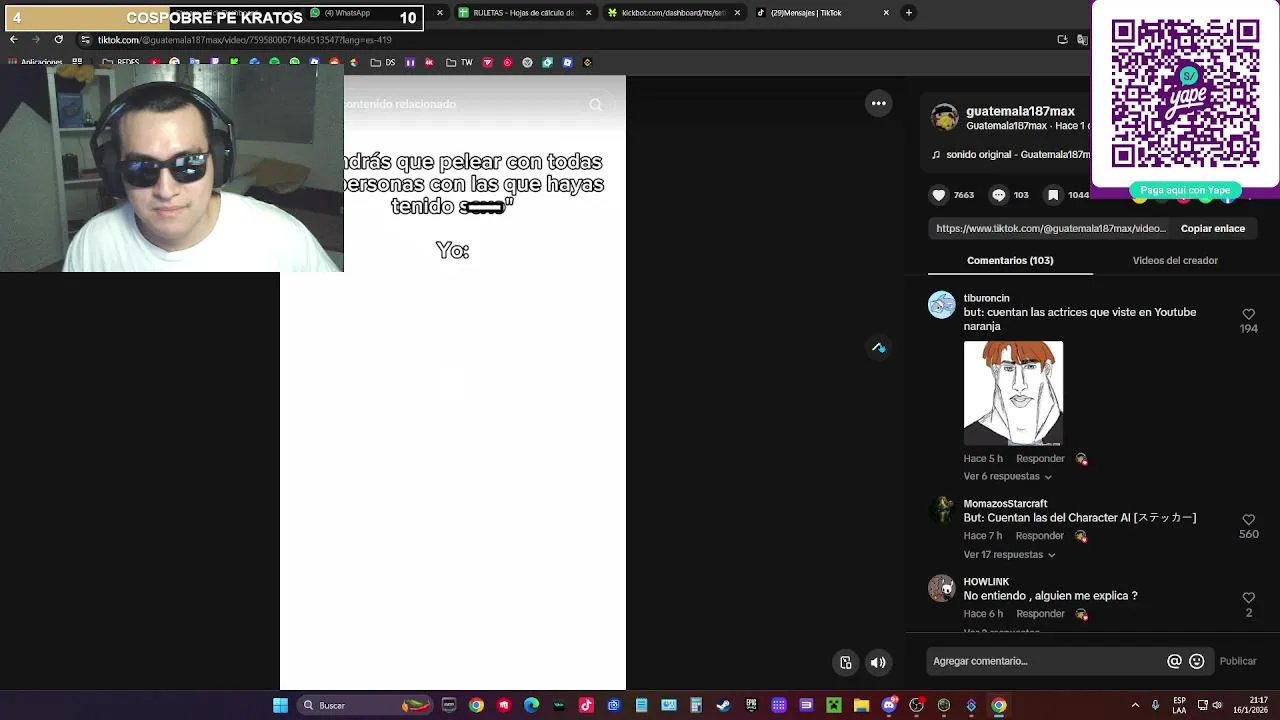This screenshot has width=1280, height=720.
Task: Switch to kickbot.com dashboard tab
Action: [673, 13]
